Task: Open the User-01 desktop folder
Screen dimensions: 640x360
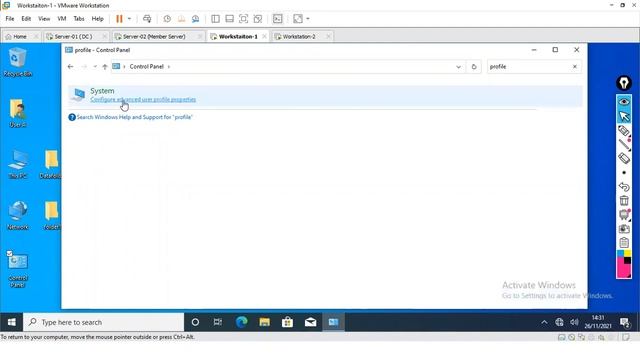Action: [18, 113]
